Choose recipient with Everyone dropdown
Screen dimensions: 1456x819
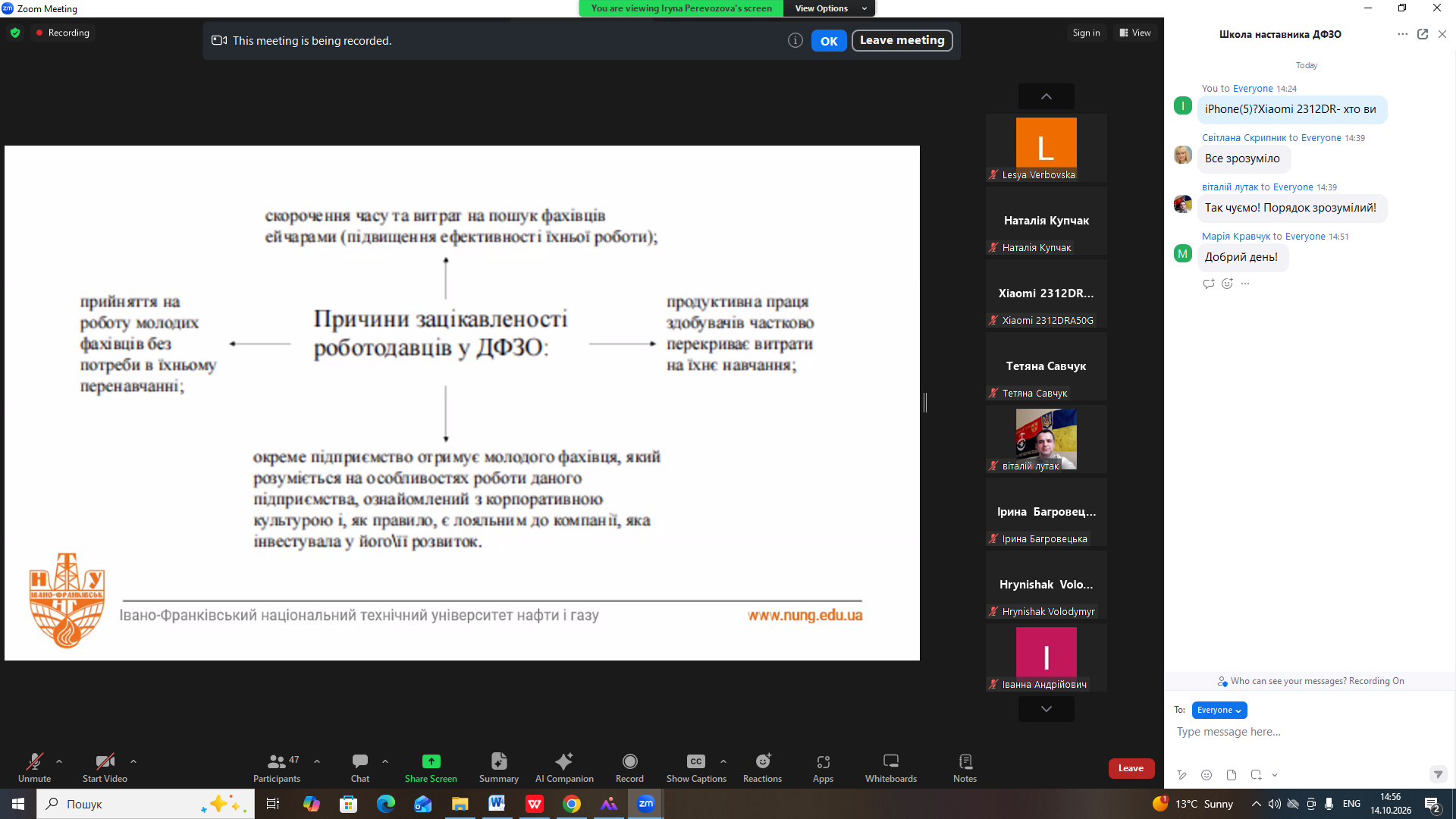coord(1219,710)
